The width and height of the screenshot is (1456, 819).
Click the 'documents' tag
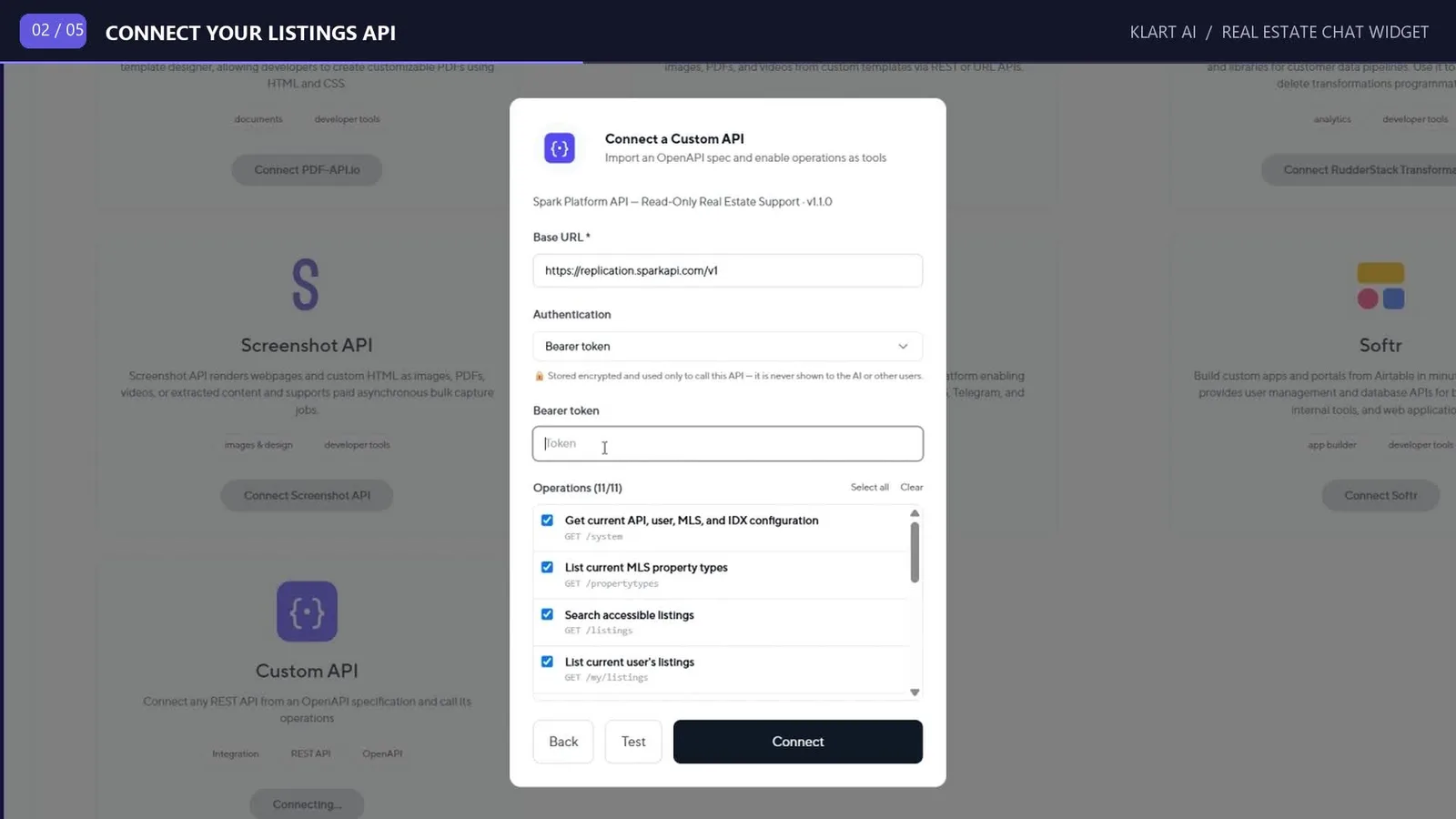pos(258,119)
